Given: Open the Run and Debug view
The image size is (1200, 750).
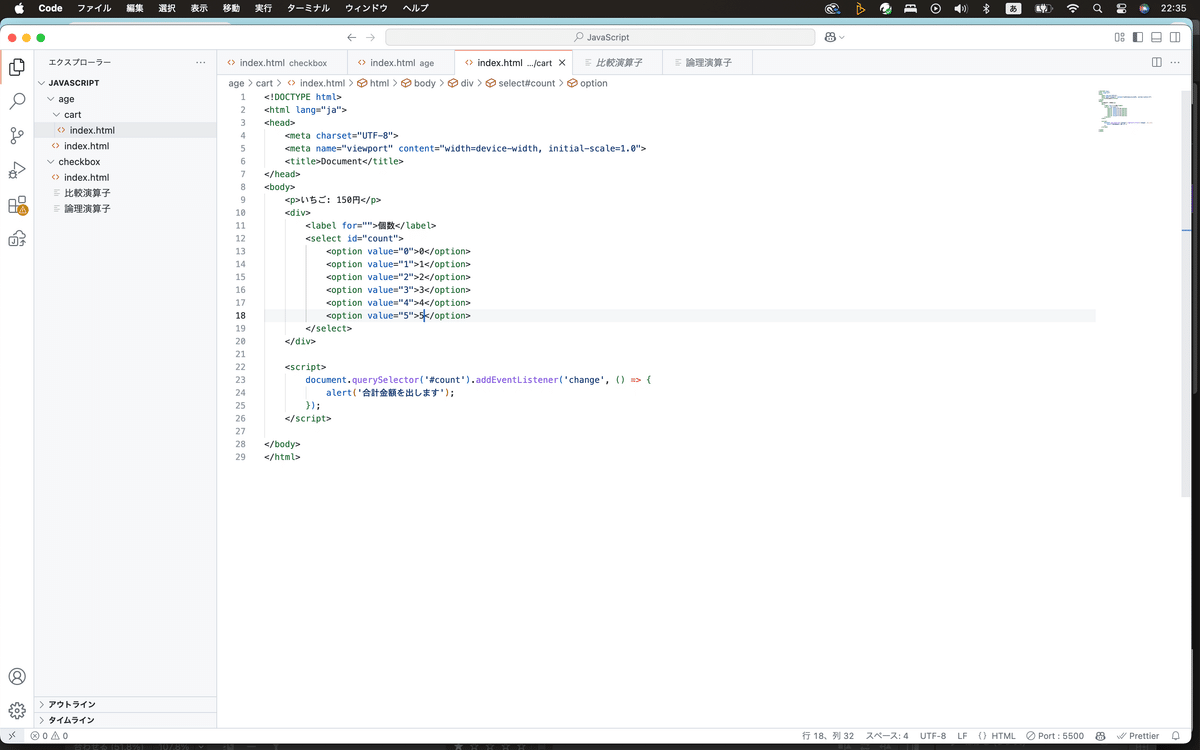Looking at the screenshot, I should pos(17,170).
